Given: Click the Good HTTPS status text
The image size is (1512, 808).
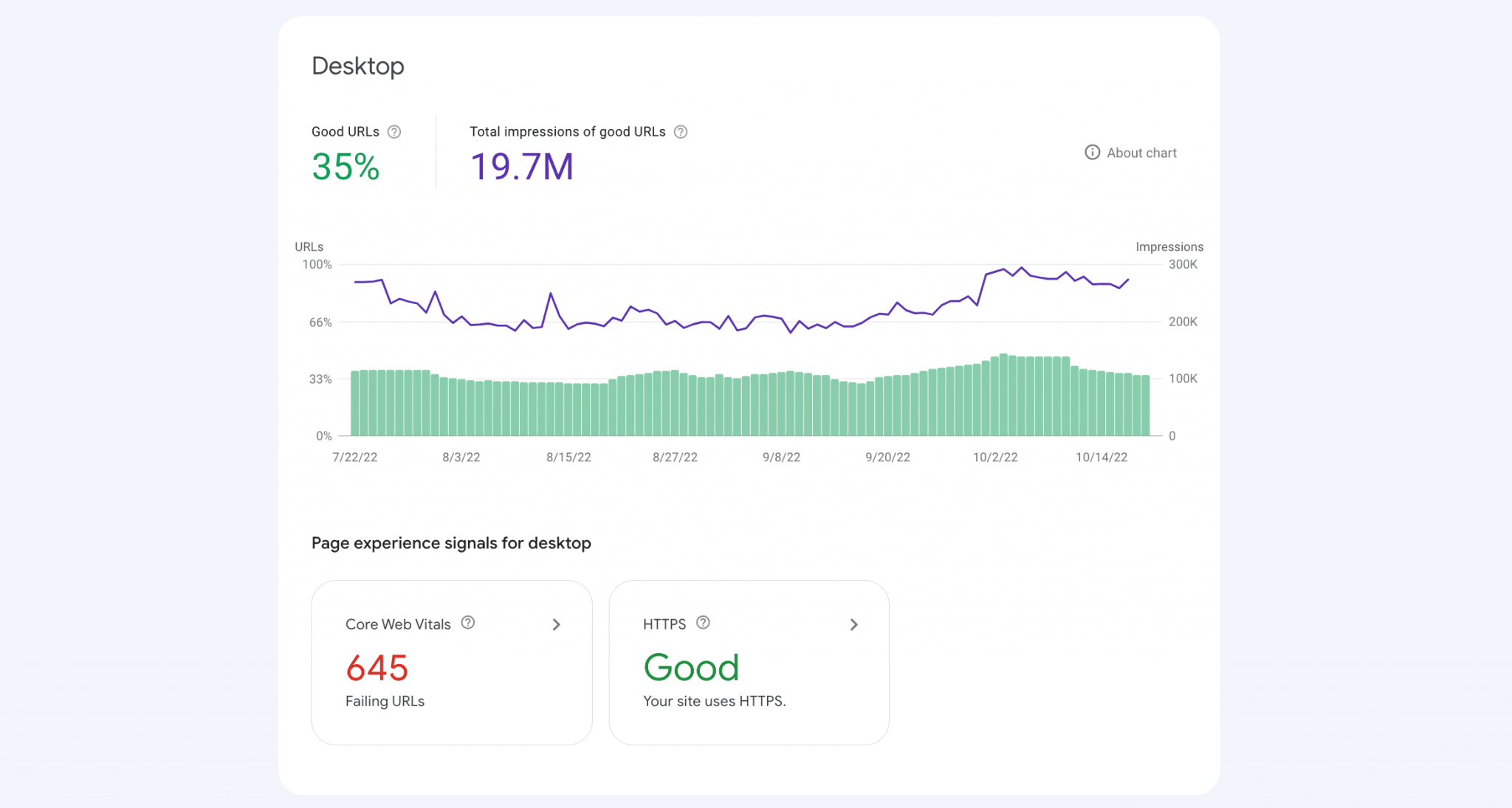Looking at the screenshot, I should point(691,666).
